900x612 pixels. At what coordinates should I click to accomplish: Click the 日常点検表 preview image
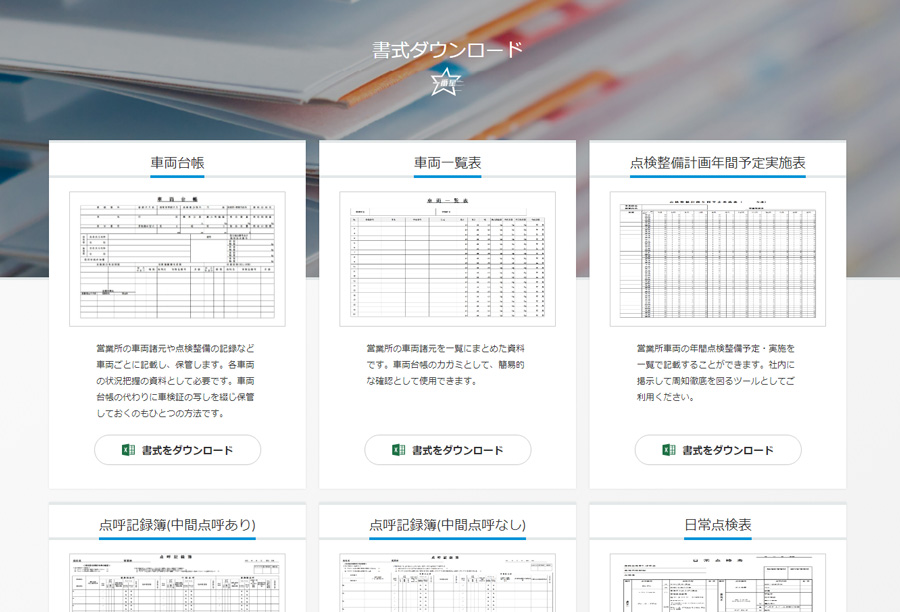coord(720,585)
